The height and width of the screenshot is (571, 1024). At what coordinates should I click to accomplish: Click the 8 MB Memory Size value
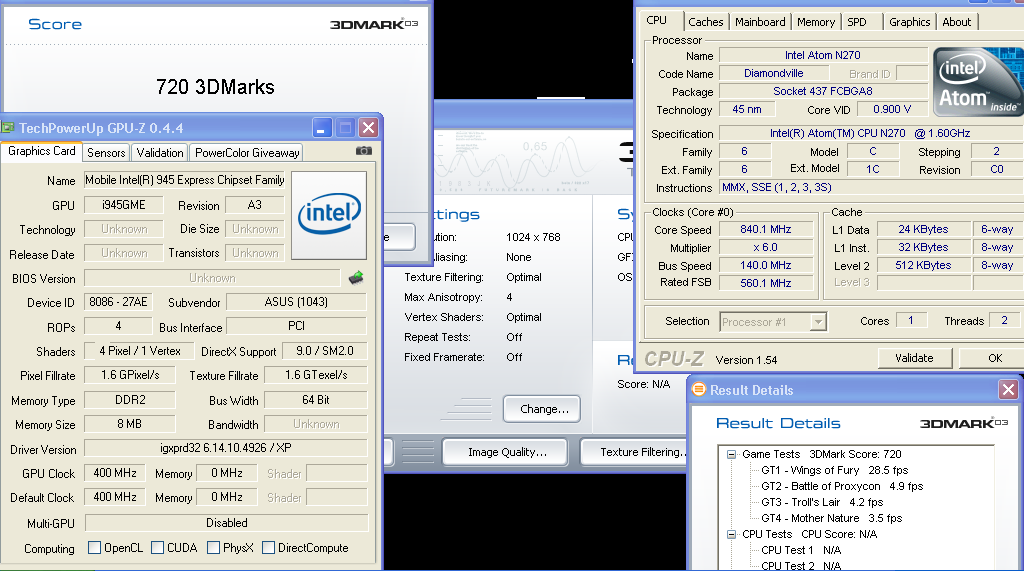[x=129, y=424]
